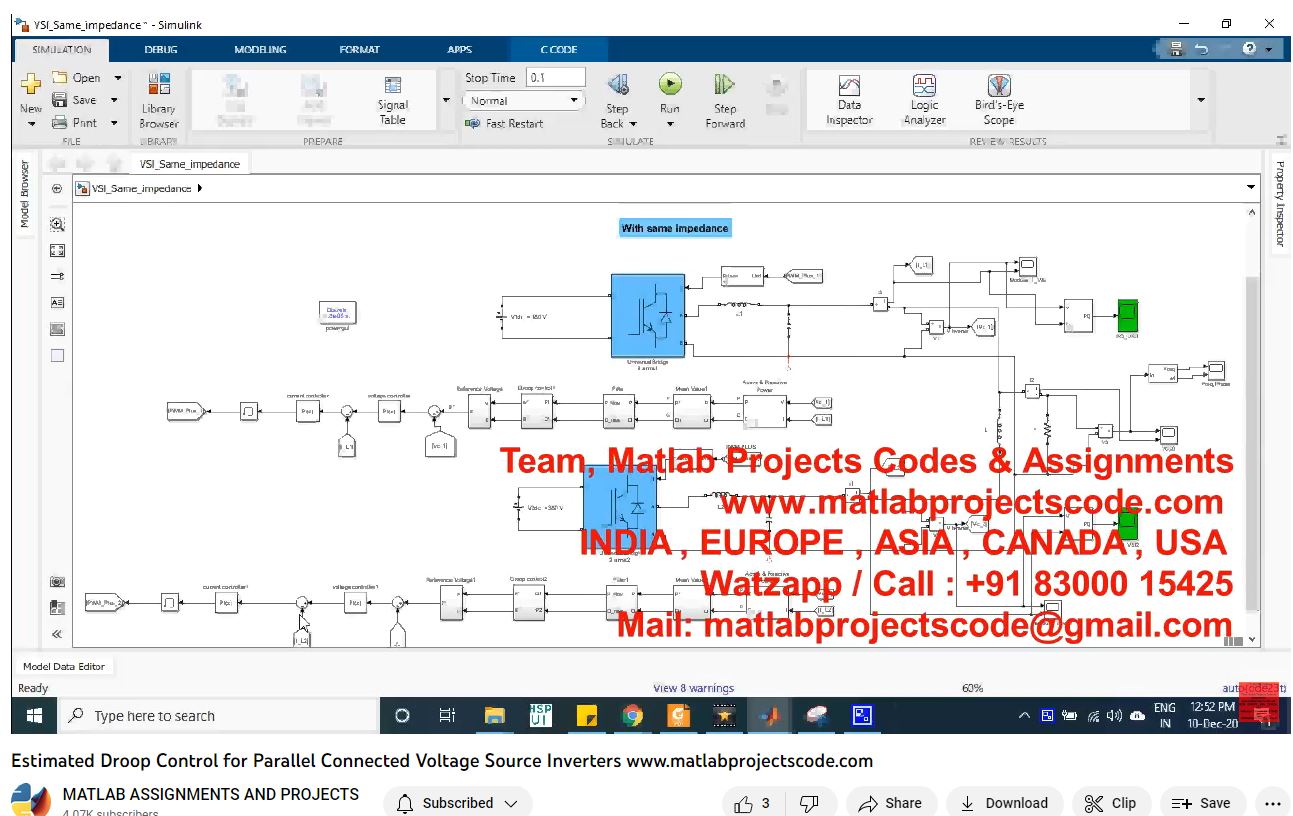Expand the Save dropdown arrow

114,100
